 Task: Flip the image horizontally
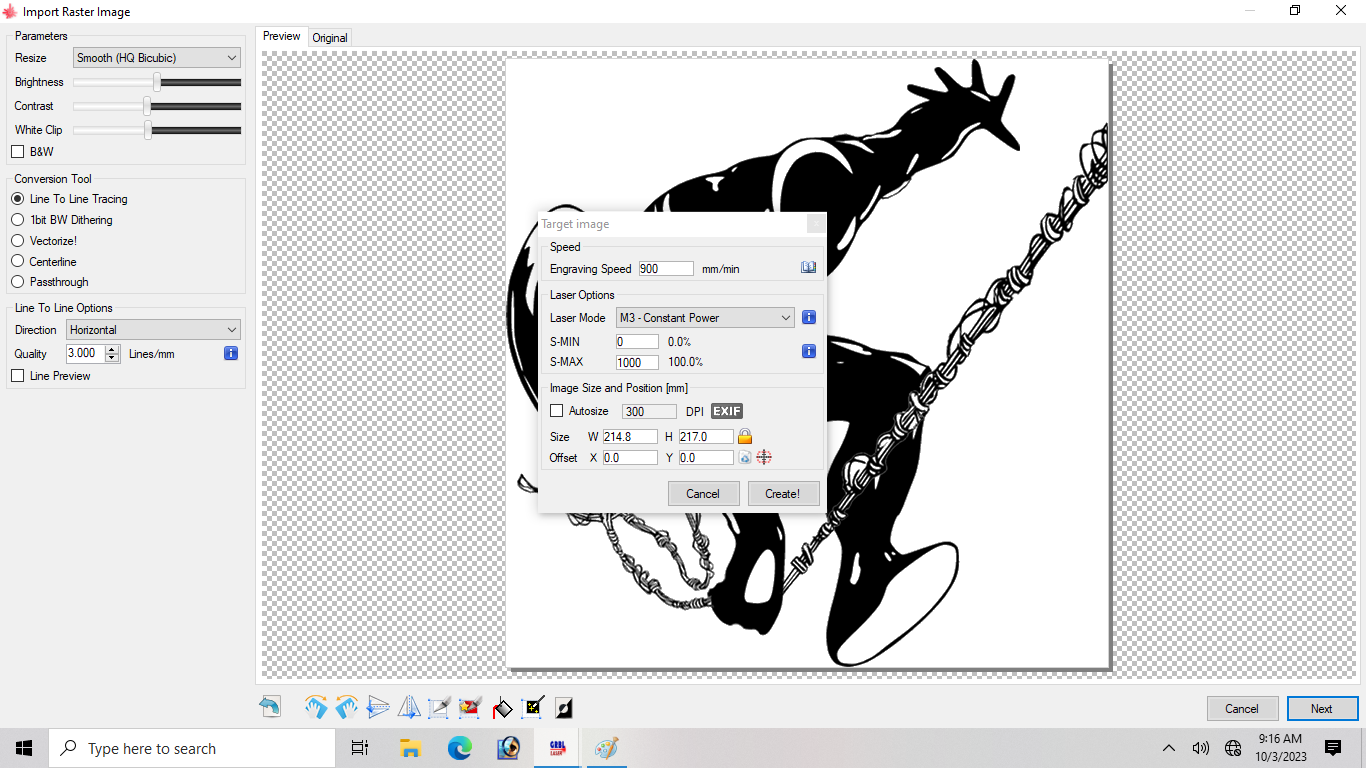(x=409, y=708)
